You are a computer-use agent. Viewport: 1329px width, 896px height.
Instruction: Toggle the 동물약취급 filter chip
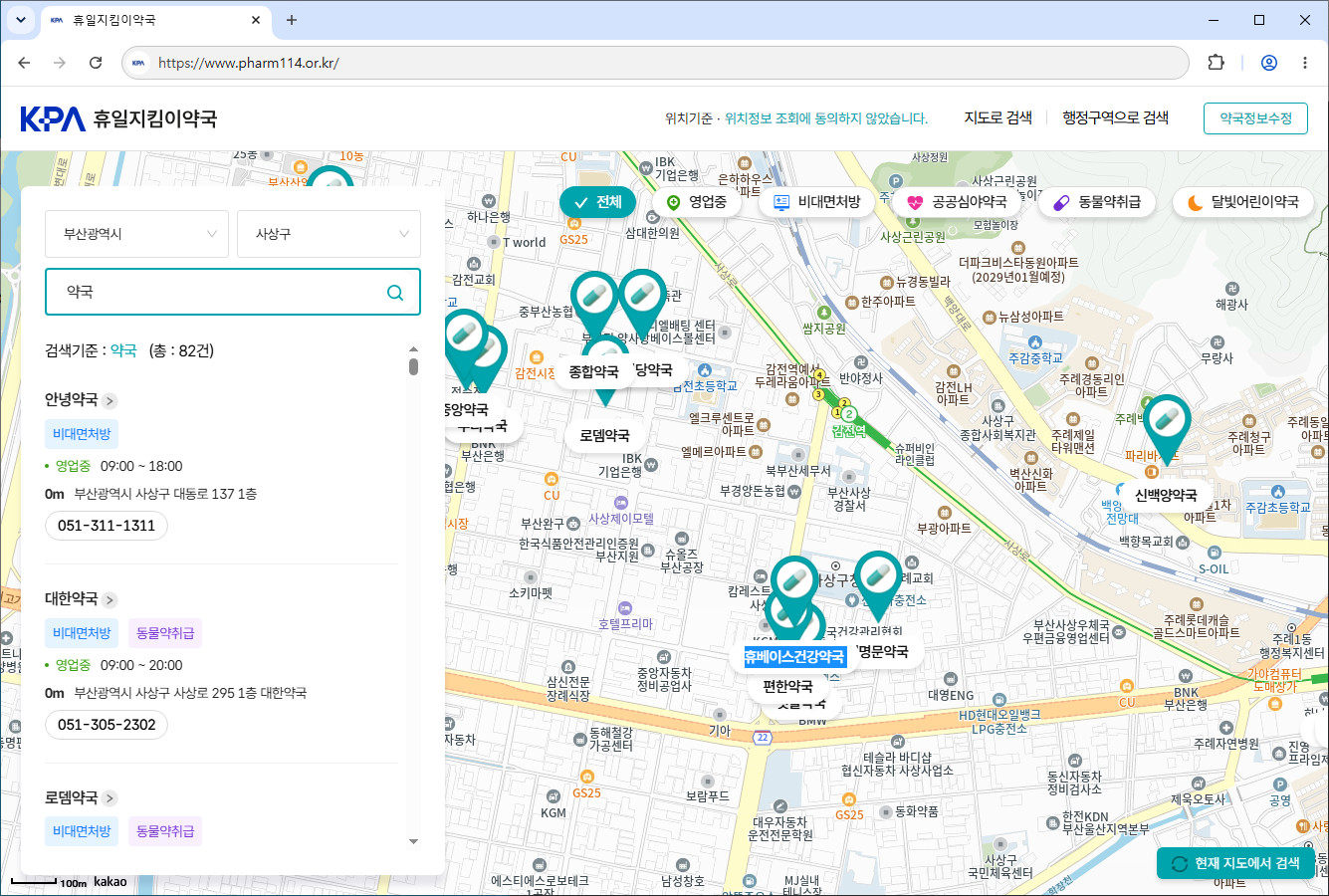pyautogui.click(x=1097, y=202)
